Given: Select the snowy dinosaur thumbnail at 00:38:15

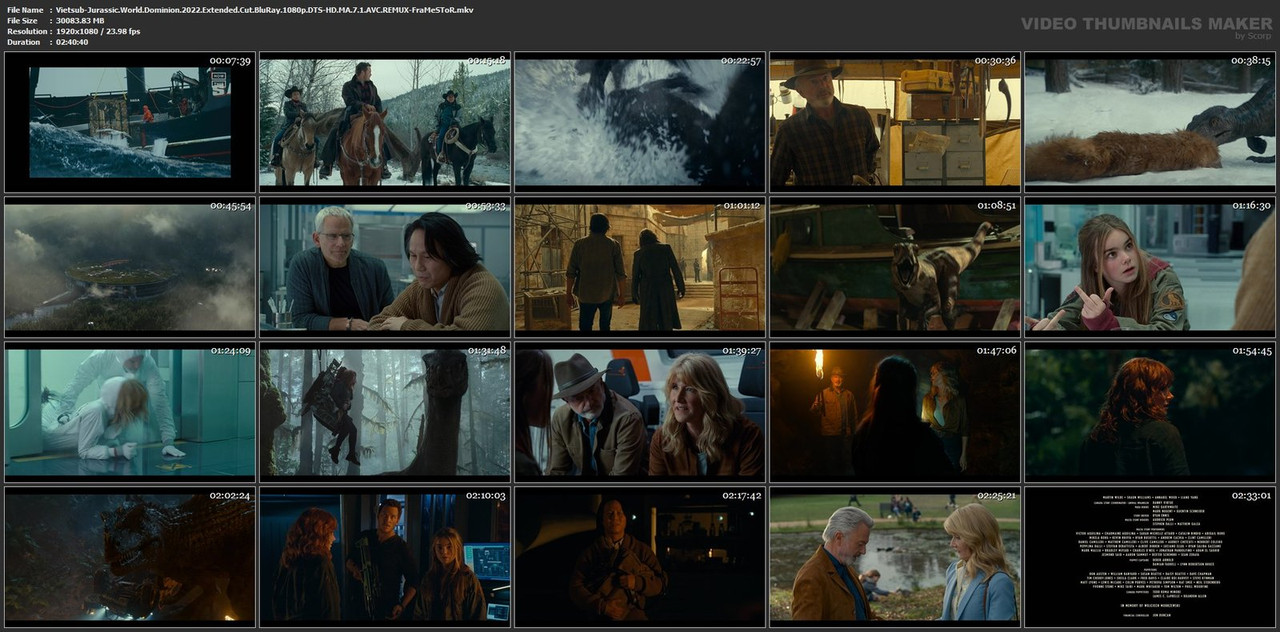Looking at the screenshot, I should coord(1150,122).
